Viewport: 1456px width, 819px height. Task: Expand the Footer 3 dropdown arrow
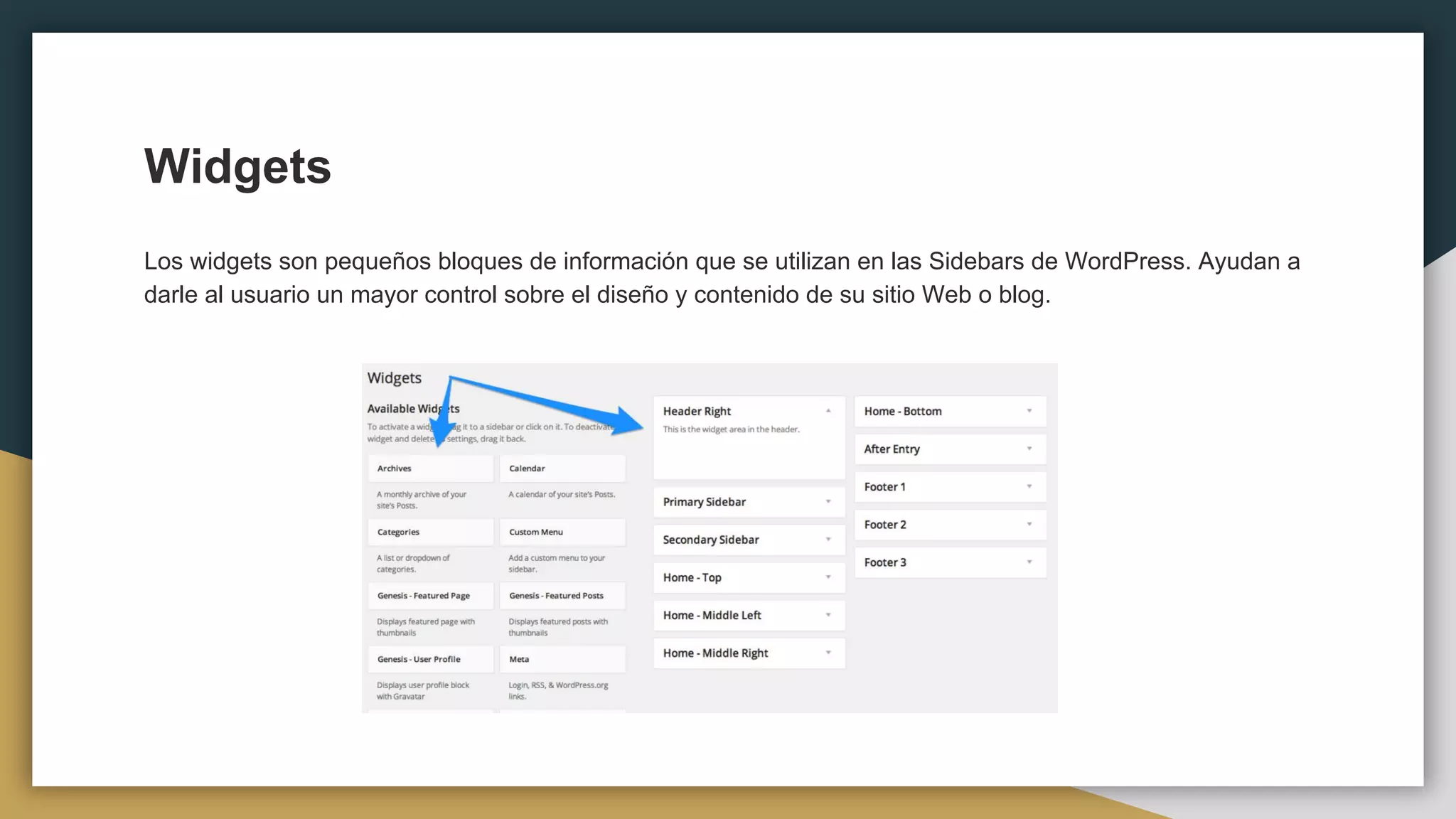pos(1029,562)
